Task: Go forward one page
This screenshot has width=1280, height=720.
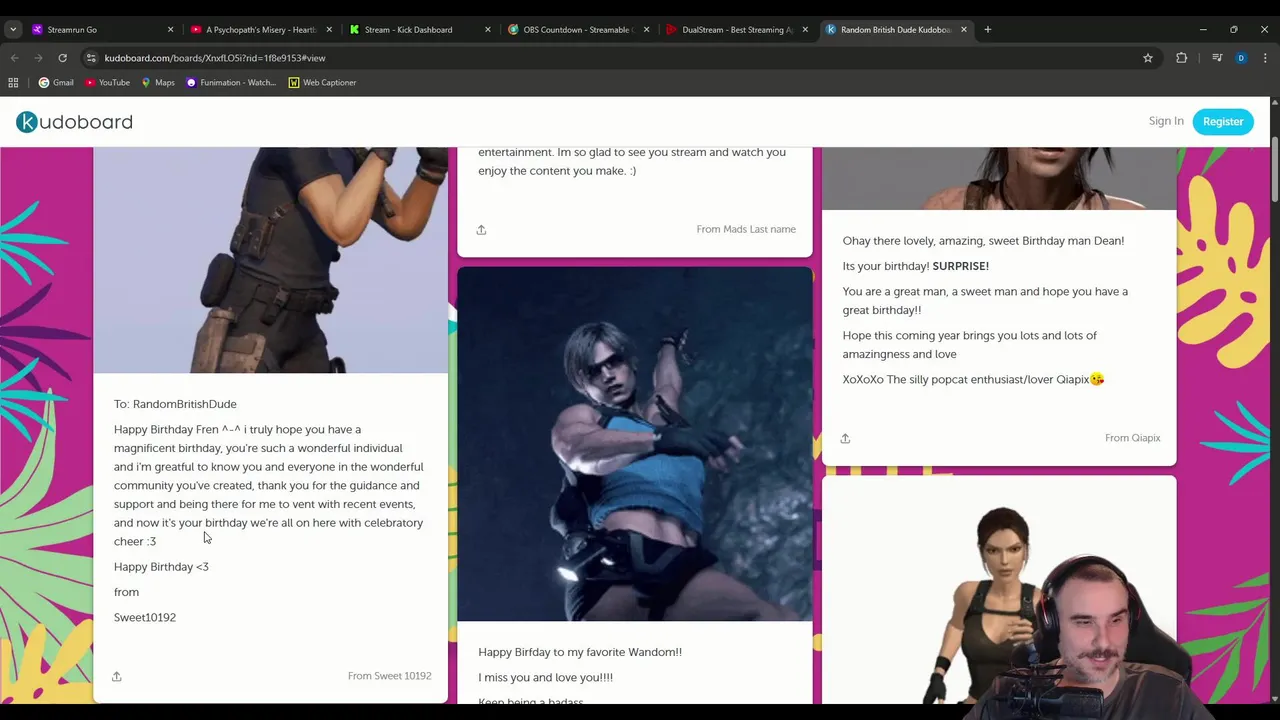Action: click(39, 58)
